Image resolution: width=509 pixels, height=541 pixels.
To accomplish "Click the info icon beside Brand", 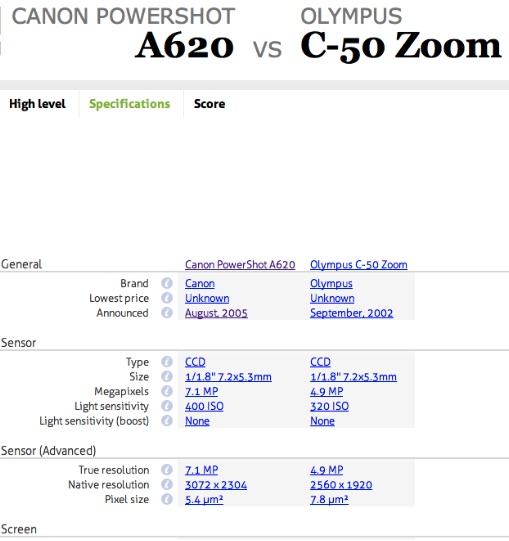I will [167, 283].
